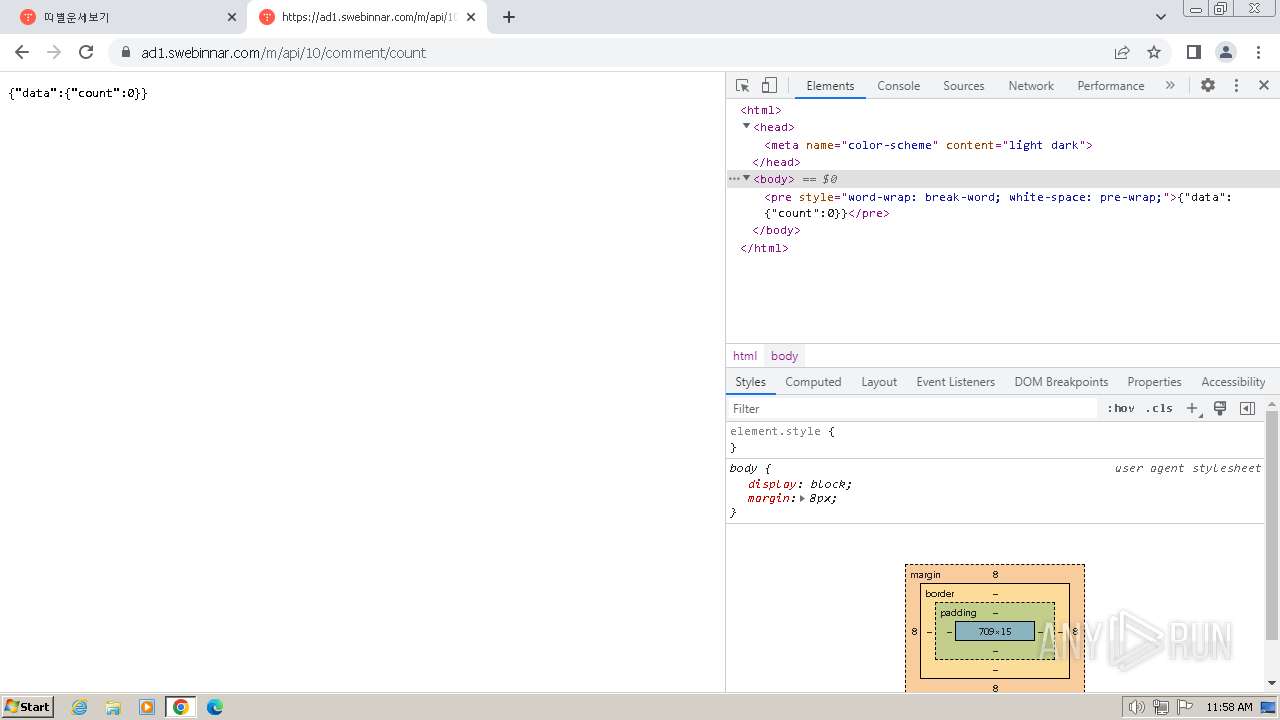Share this page icon in address bar
The width and height of the screenshot is (1280, 720).
tap(1122, 53)
